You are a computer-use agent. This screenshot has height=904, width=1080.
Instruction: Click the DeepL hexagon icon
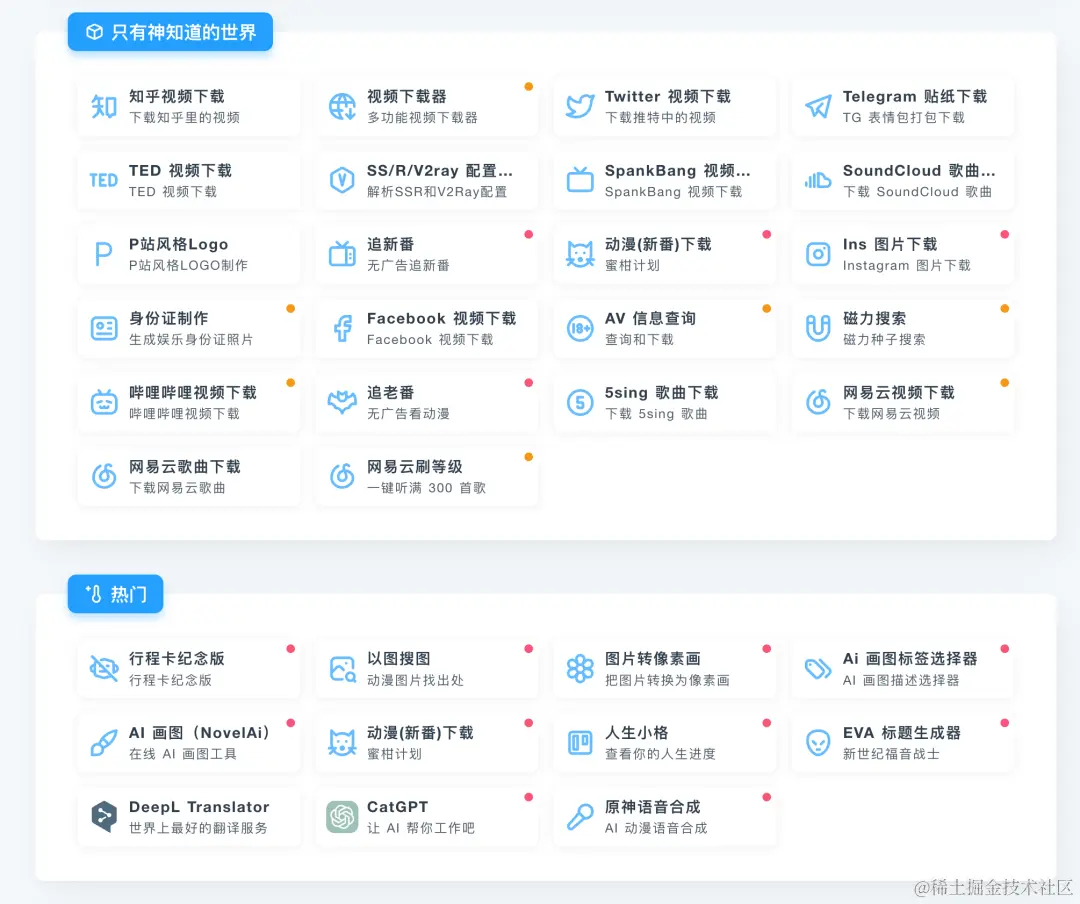(x=104, y=816)
